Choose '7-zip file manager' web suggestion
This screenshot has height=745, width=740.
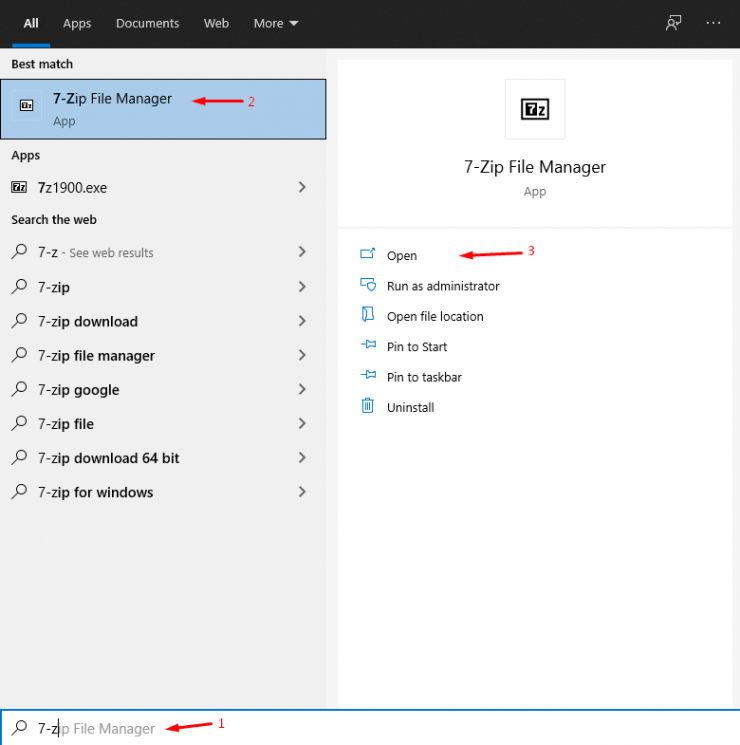tap(163, 355)
